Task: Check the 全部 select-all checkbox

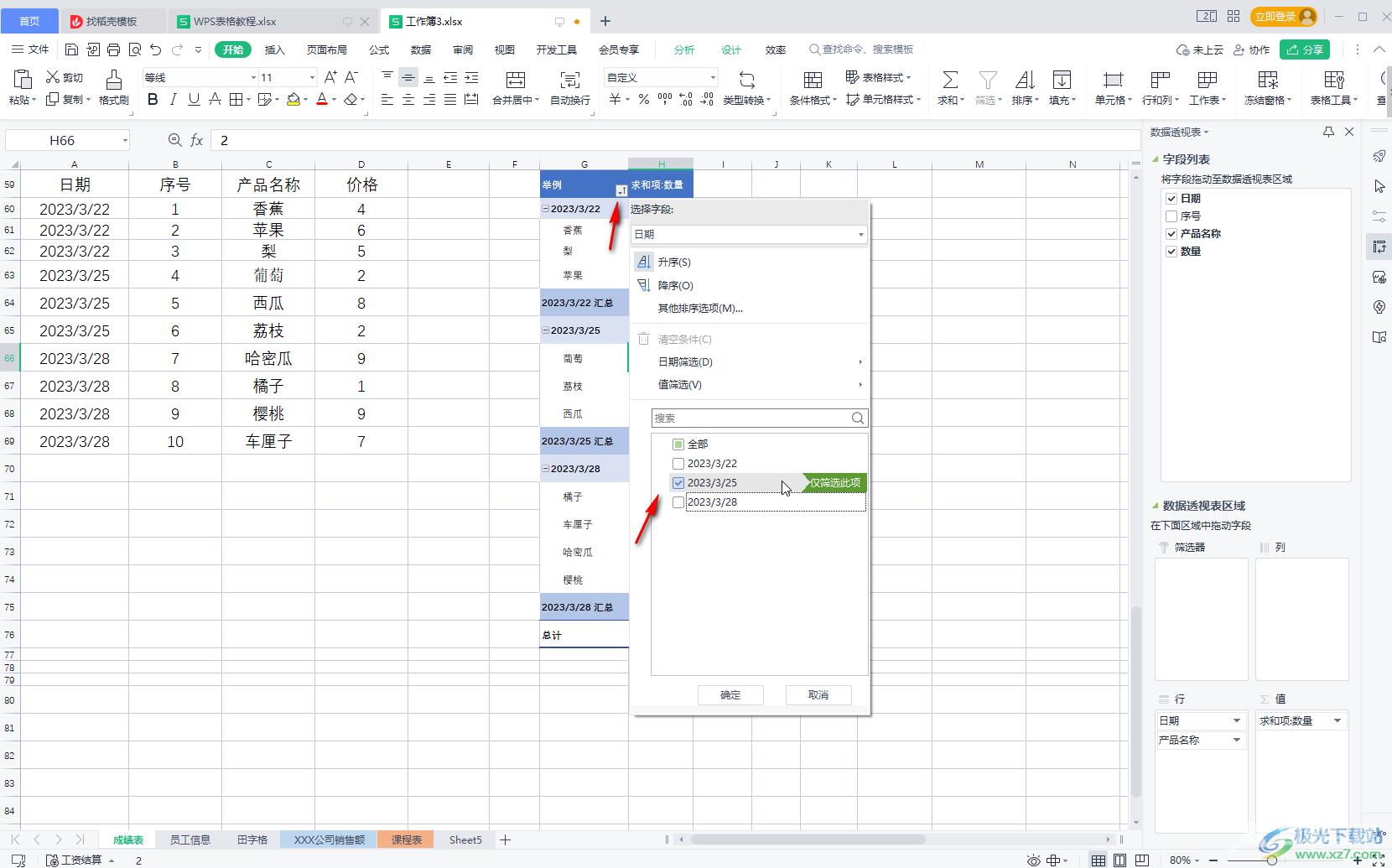Action: pyautogui.click(x=678, y=444)
